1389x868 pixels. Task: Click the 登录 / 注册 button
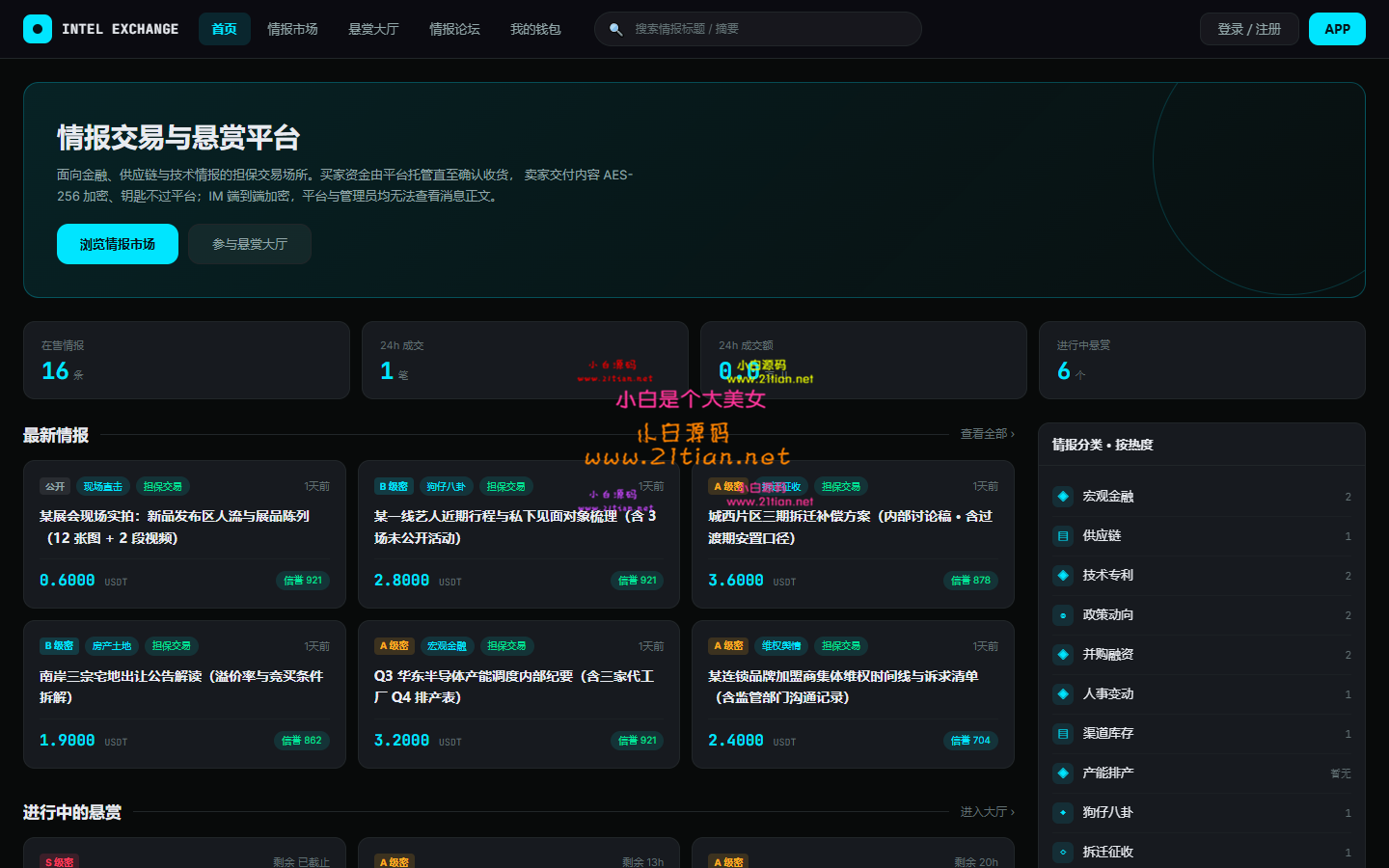[x=1249, y=29]
